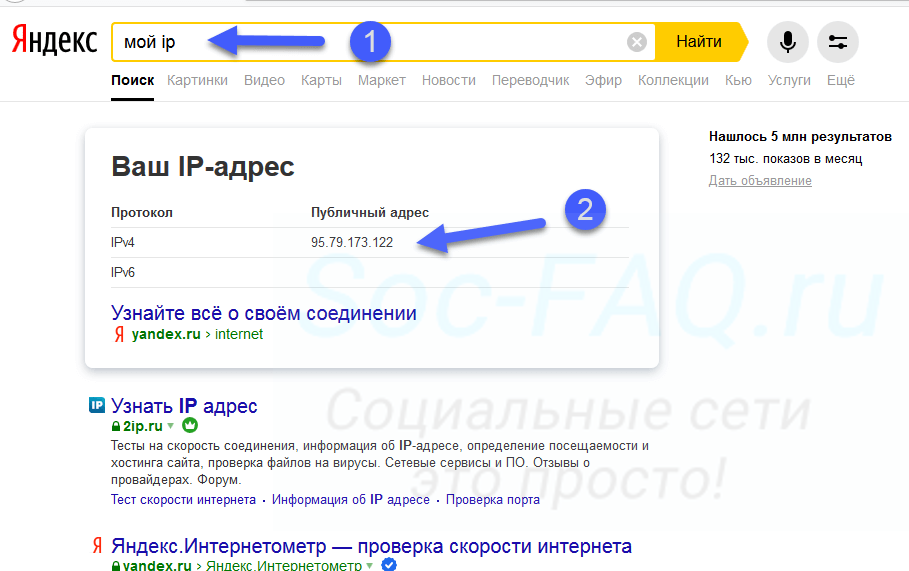Focus the search field containing мой ip
Viewport: 909px width, 571px height.
383,42
